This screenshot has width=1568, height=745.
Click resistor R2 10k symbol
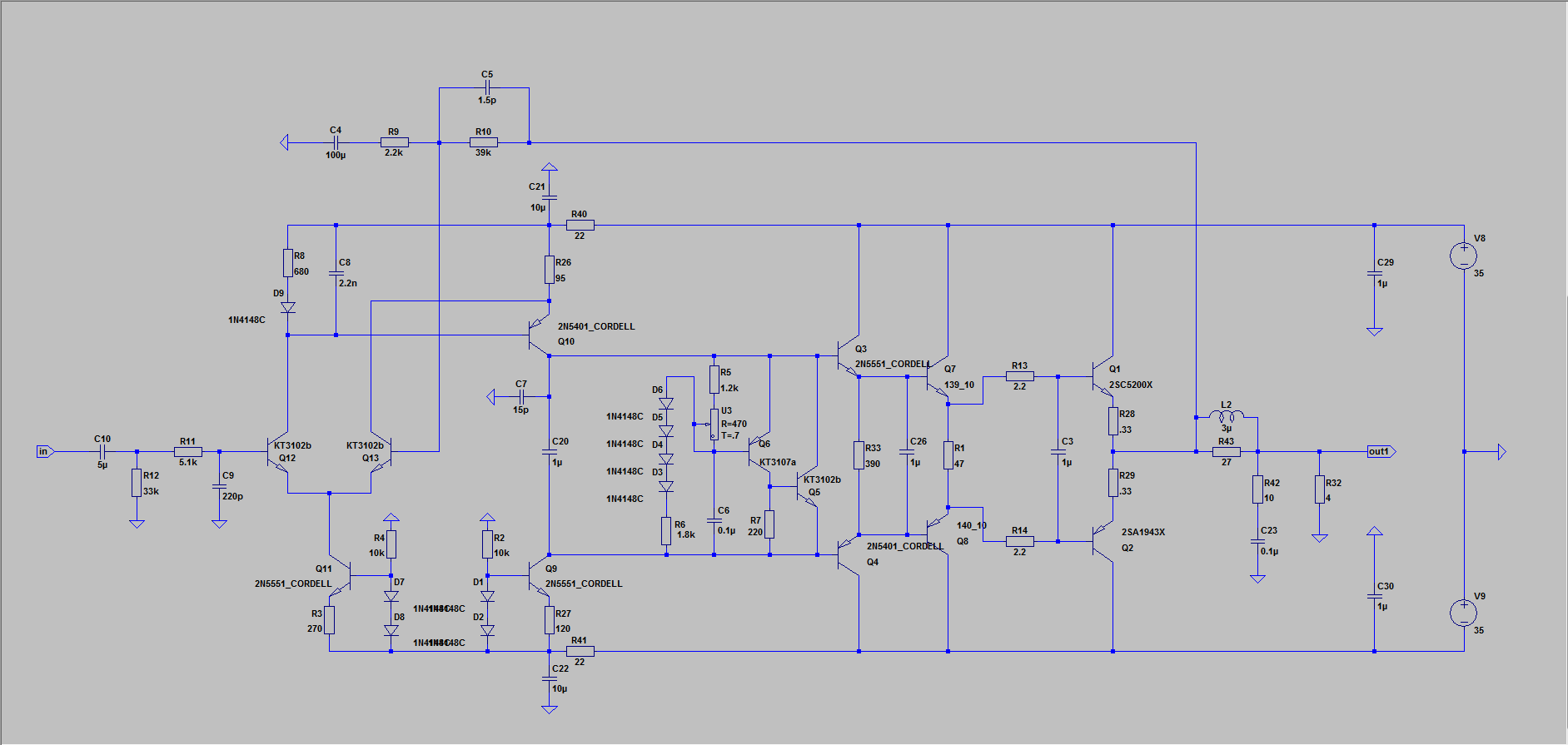coord(488,544)
